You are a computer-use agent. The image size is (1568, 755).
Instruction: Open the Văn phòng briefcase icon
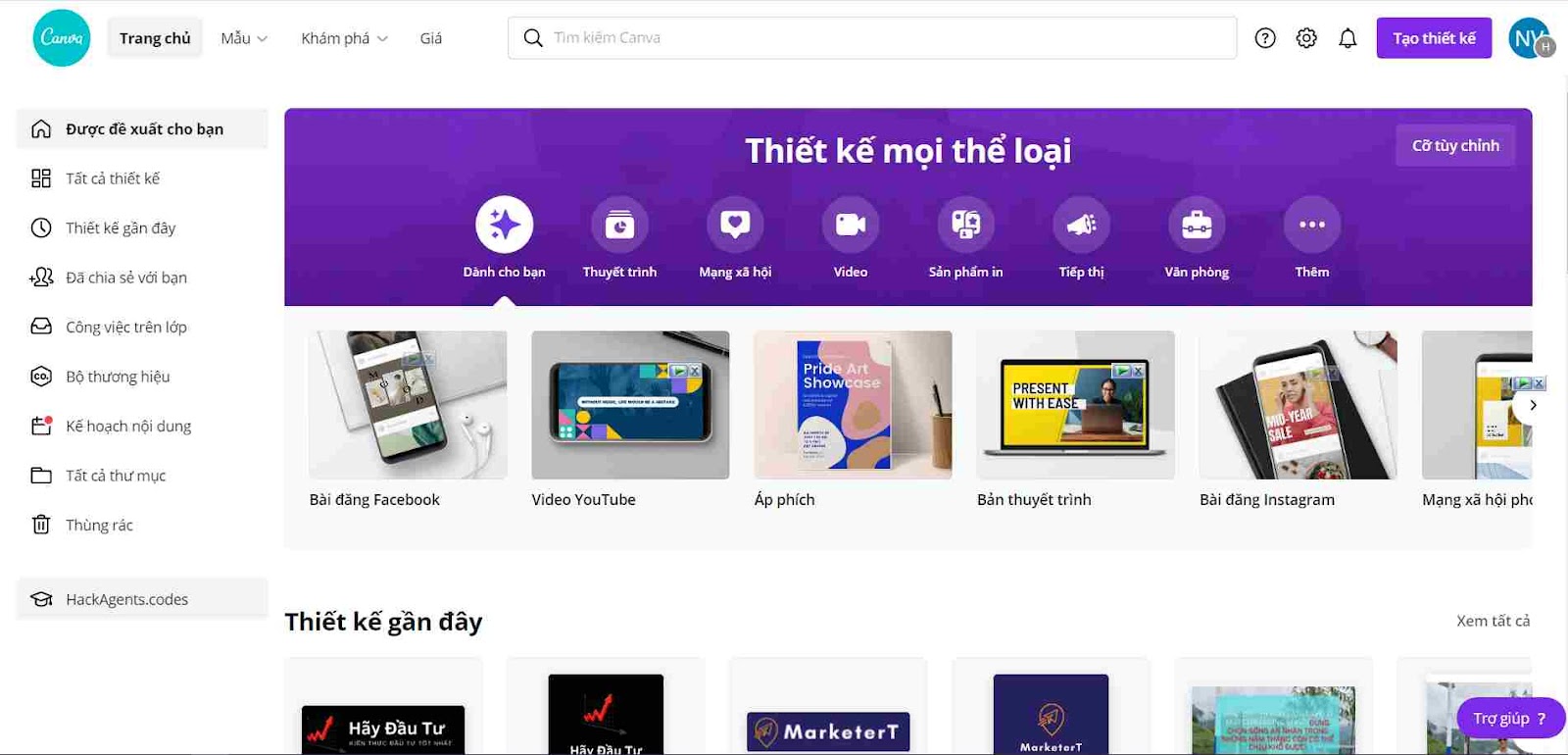pyautogui.click(x=1197, y=225)
